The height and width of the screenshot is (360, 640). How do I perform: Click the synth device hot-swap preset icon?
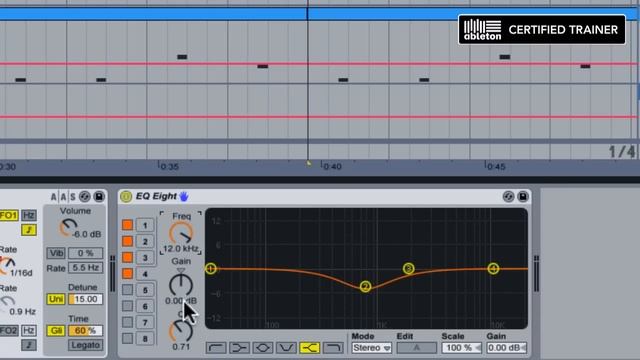[84, 197]
